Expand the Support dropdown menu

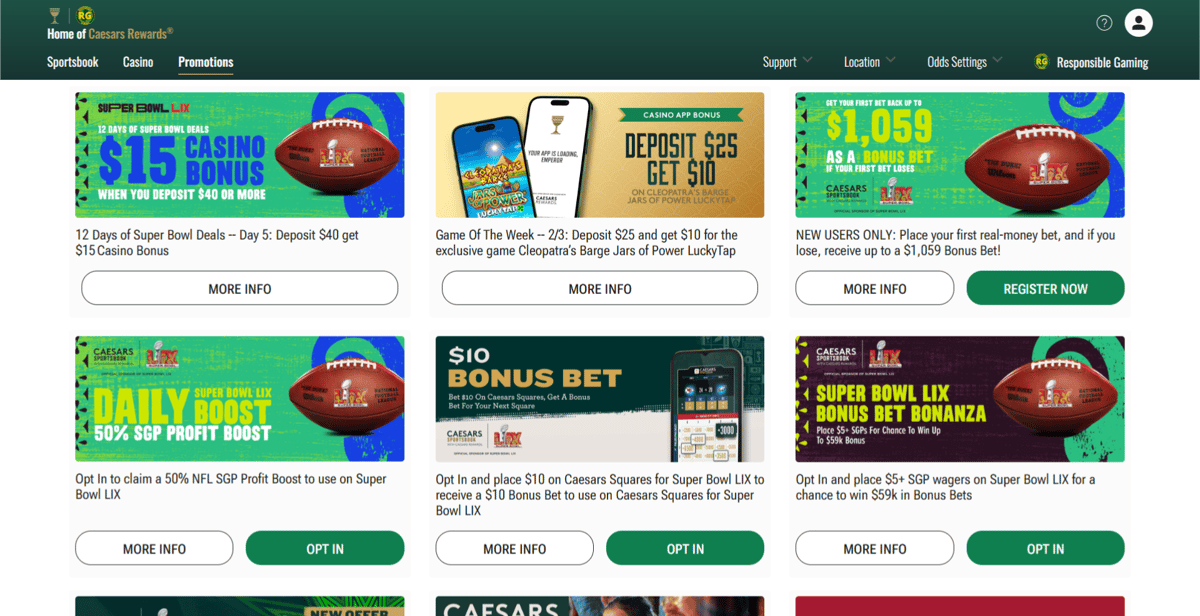787,62
